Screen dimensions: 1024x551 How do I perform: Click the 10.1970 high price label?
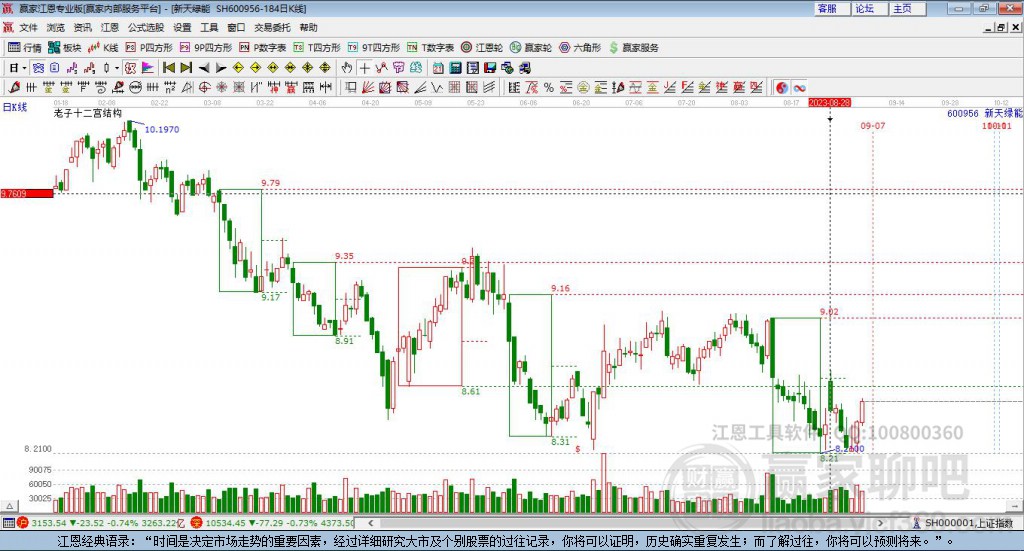[161, 129]
